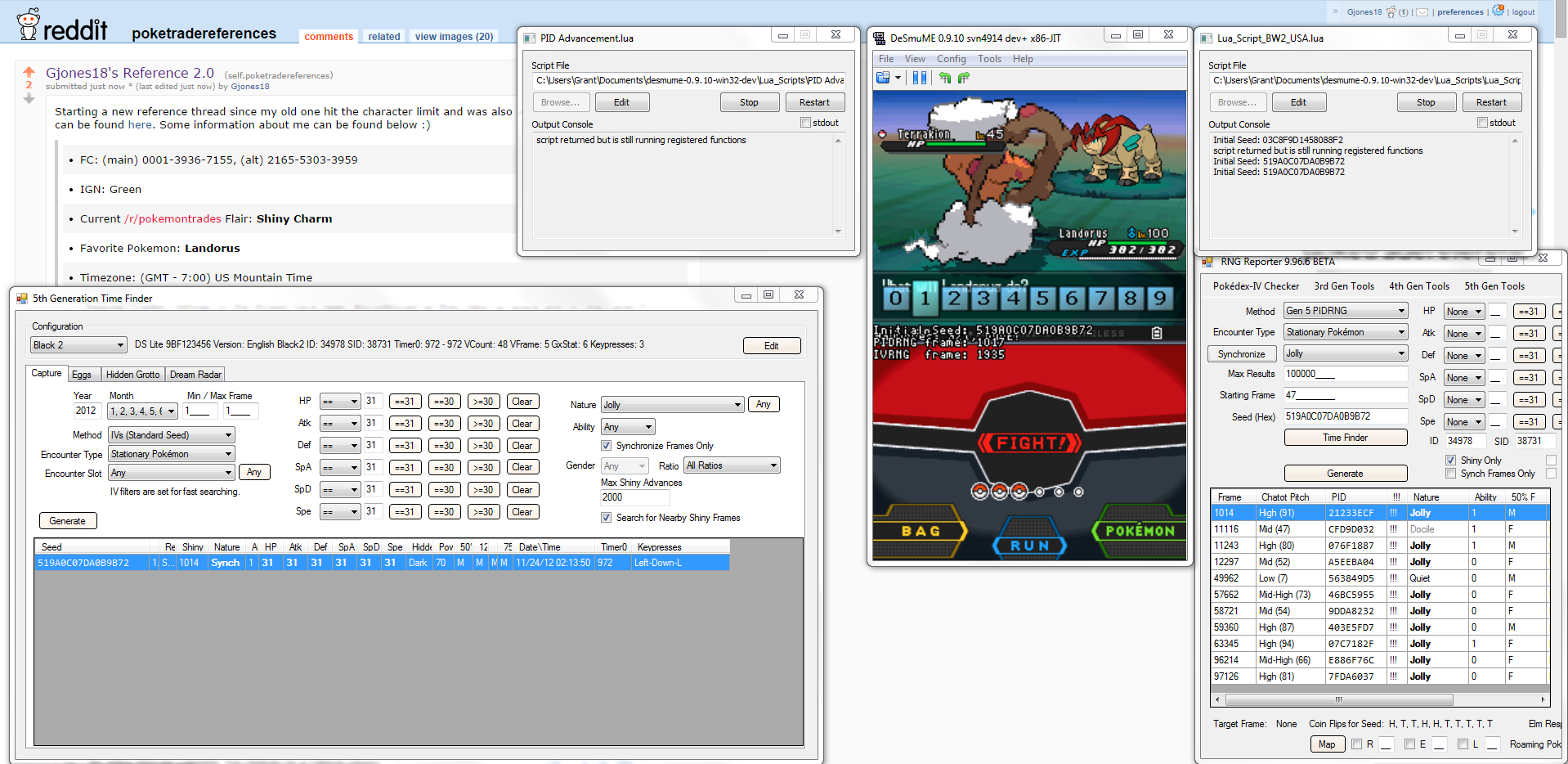Open the Black 2 profile dropdown
Screen dimensions: 1568x764
(79, 345)
